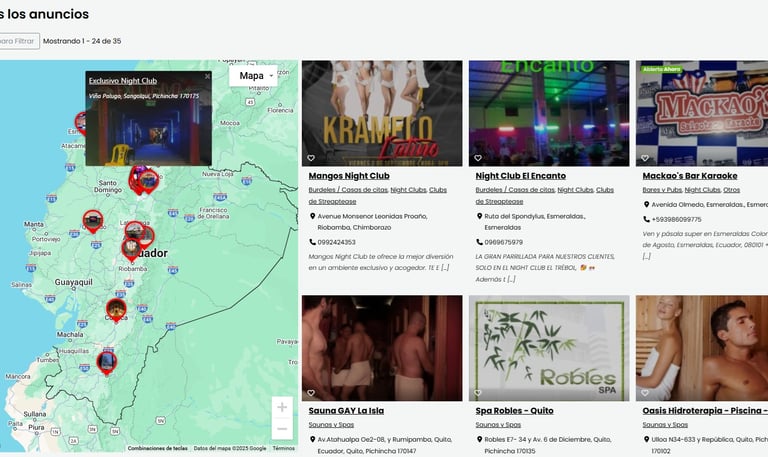Click Saunas y Spas under Sauna GAY La Isla
768x457 pixels.
click(x=331, y=425)
